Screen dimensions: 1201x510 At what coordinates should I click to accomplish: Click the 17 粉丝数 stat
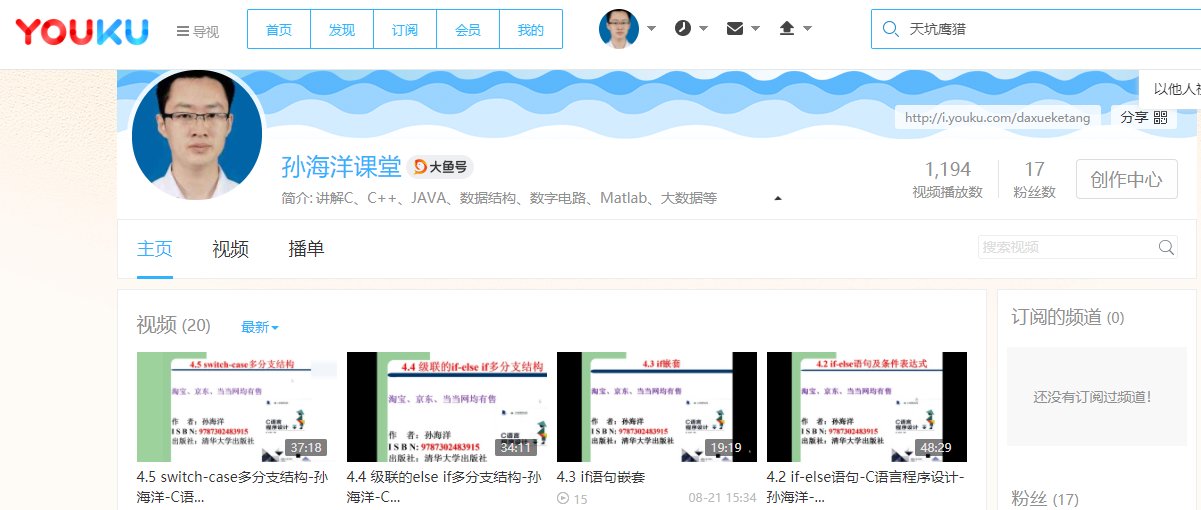coord(1034,180)
